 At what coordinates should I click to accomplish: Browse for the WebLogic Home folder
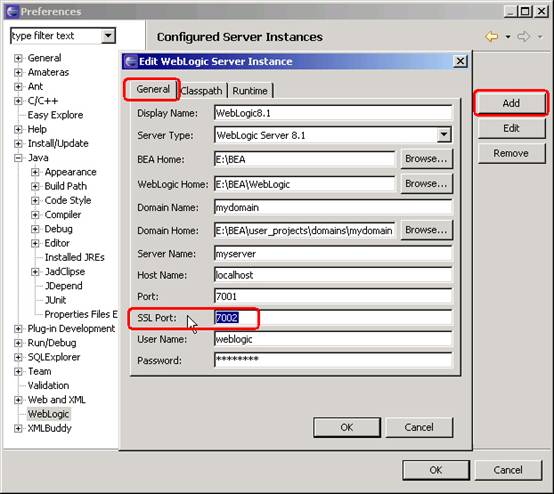[x=426, y=184]
